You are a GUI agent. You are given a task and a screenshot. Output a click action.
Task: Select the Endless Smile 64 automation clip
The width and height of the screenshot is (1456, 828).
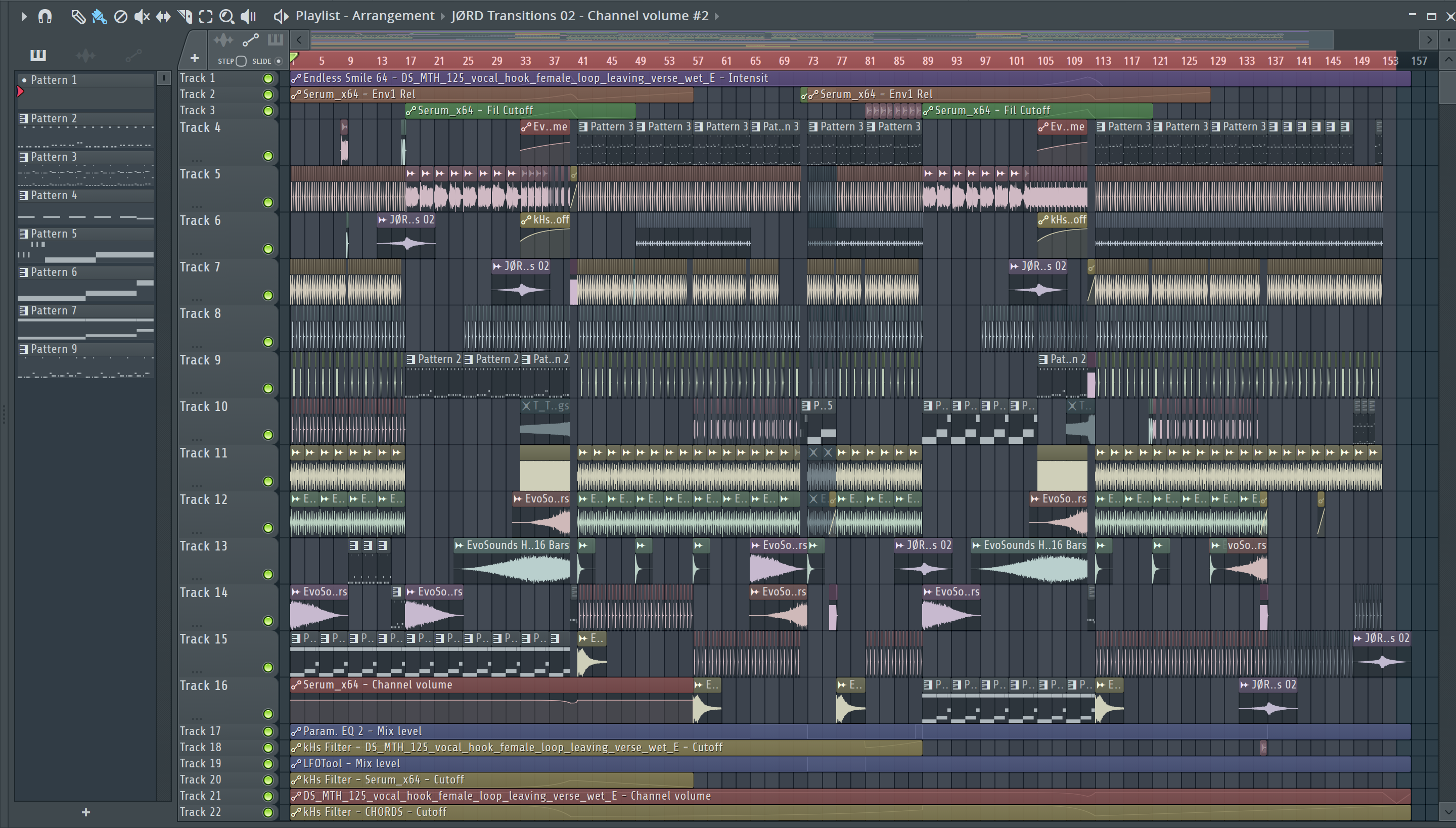850,78
